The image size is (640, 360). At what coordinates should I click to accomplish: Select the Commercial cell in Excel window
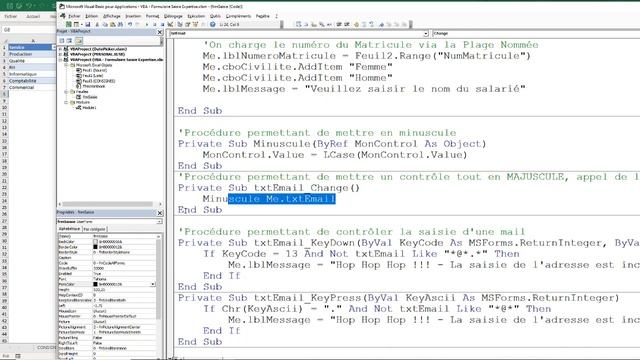pos(32,87)
